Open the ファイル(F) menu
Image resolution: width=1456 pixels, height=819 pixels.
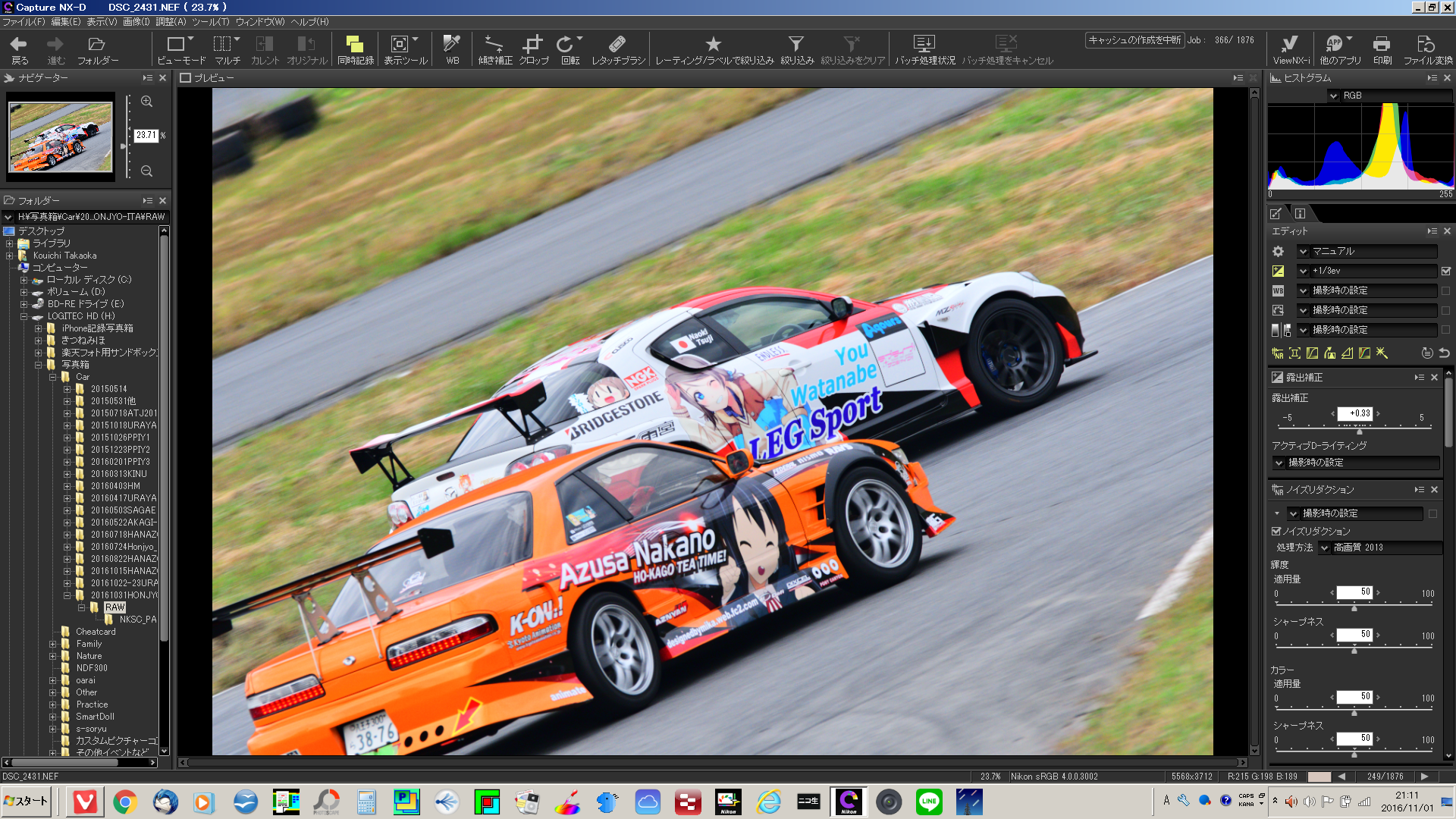click(x=23, y=22)
